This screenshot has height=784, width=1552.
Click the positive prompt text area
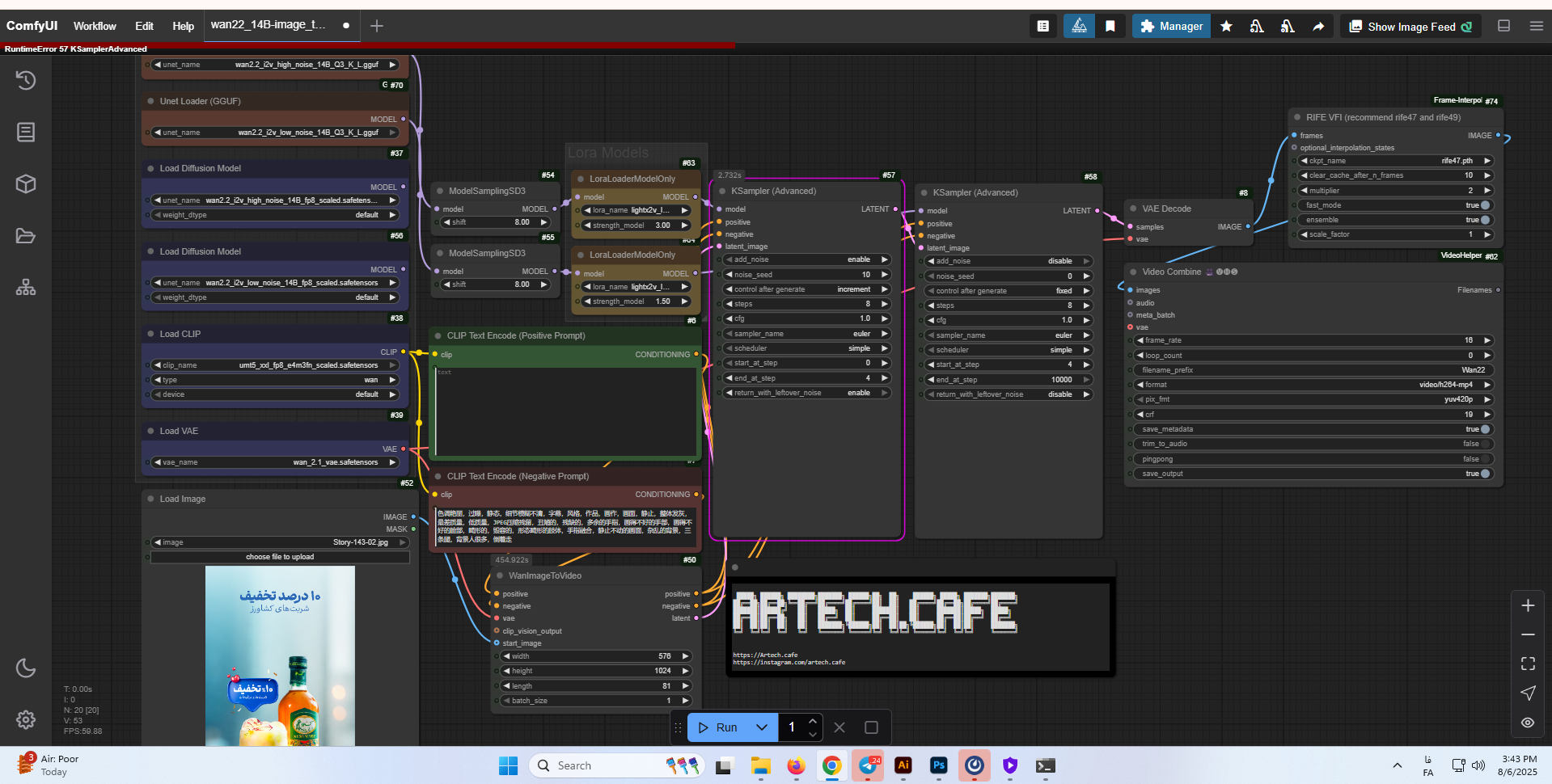point(566,412)
